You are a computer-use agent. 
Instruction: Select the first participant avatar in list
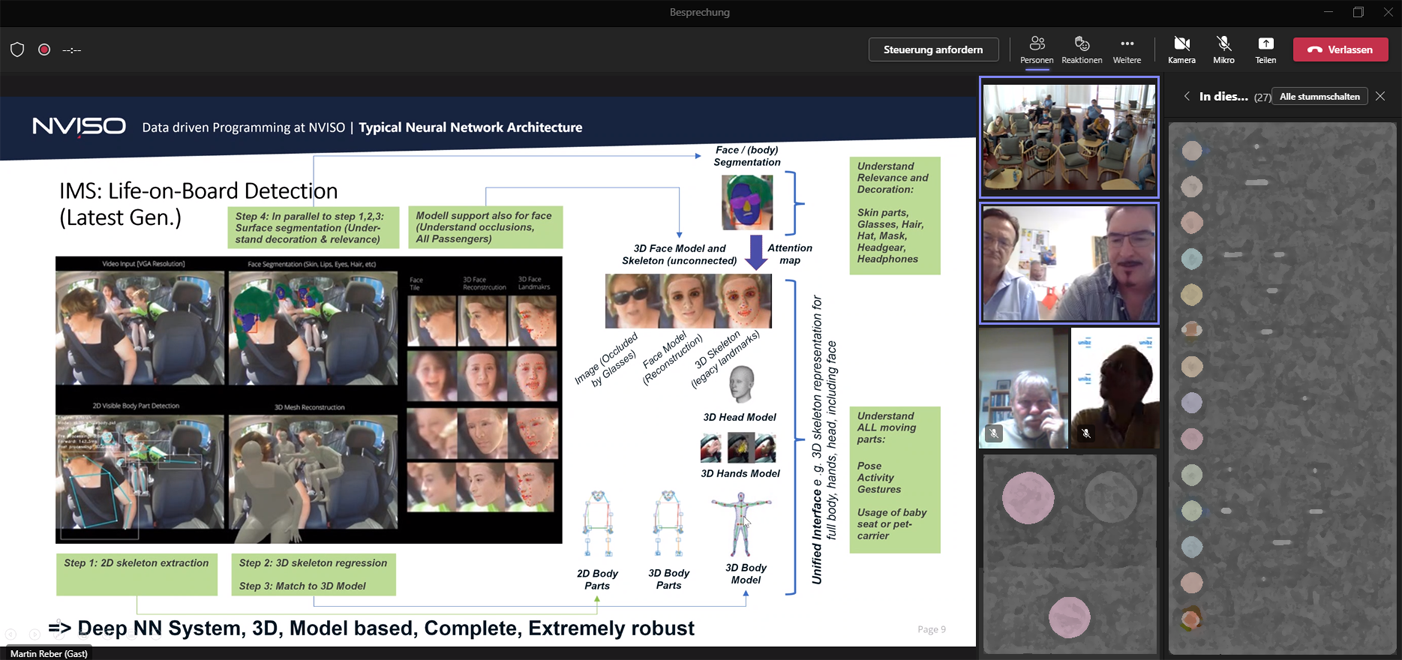pos(1192,151)
